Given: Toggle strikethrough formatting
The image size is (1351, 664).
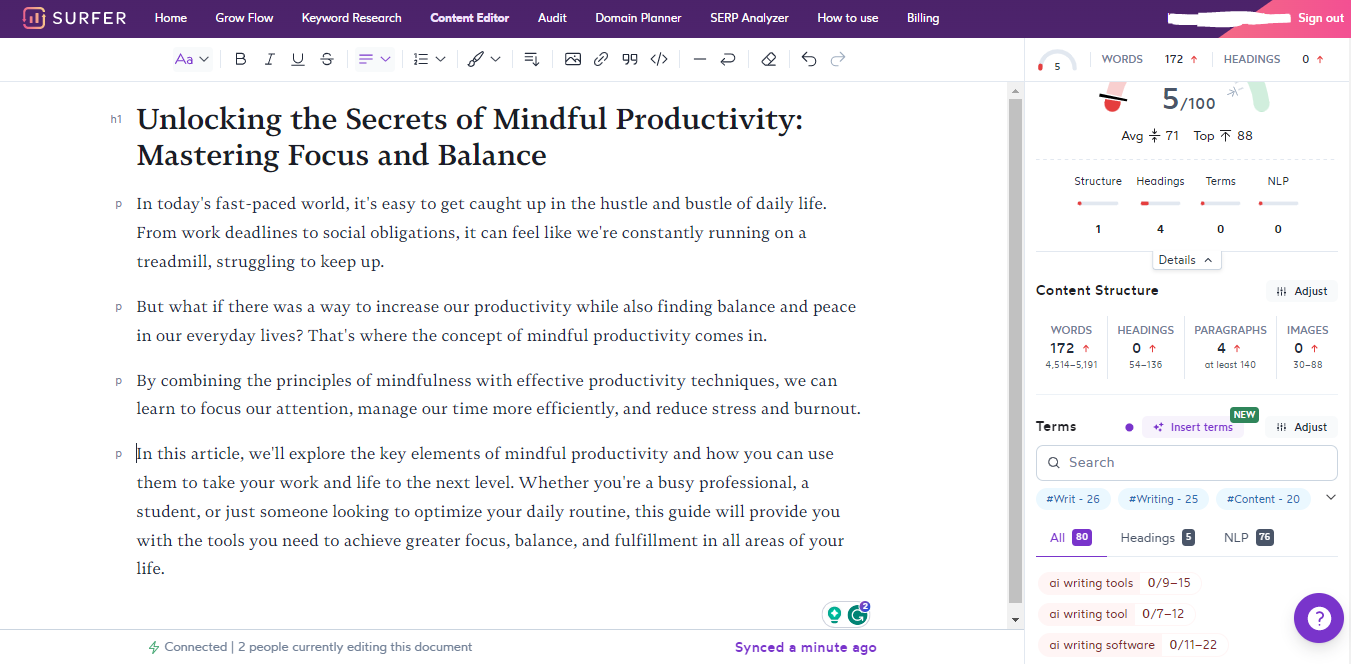Looking at the screenshot, I should coord(327,59).
